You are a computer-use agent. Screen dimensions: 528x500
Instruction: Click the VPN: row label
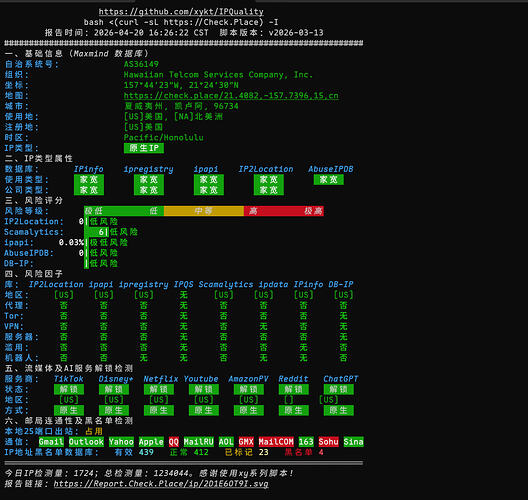coord(13,326)
